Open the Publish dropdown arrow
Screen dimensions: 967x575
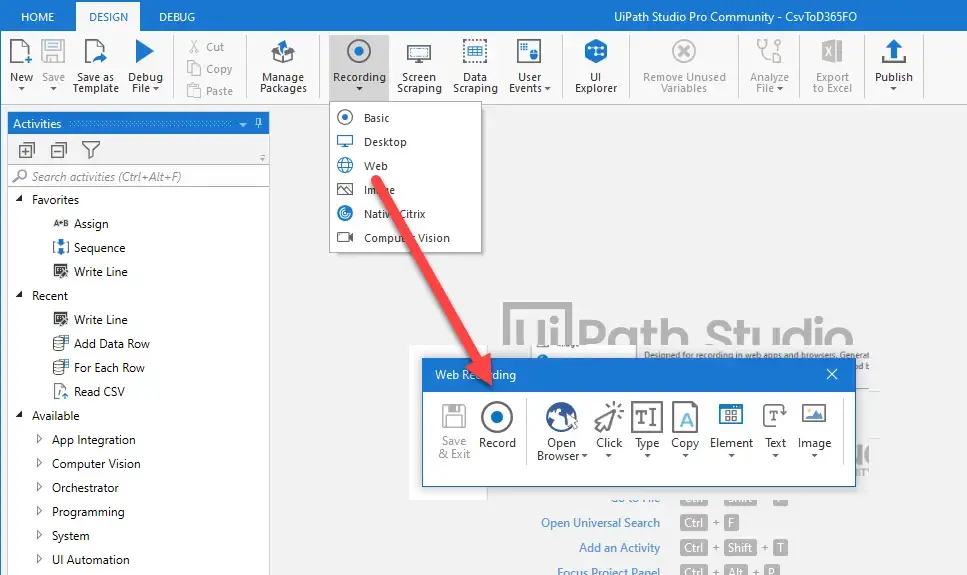[894, 89]
